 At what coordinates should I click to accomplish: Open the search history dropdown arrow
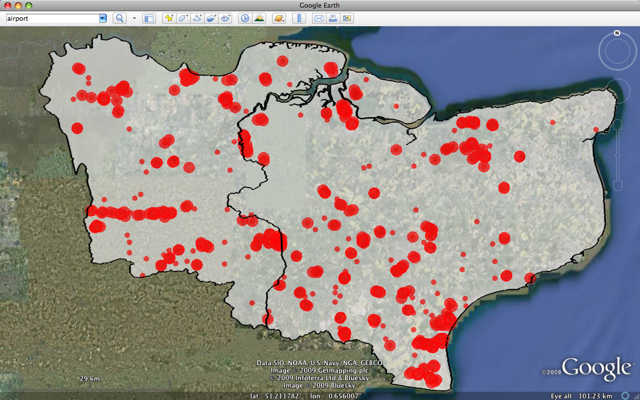click(x=103, y=18)
